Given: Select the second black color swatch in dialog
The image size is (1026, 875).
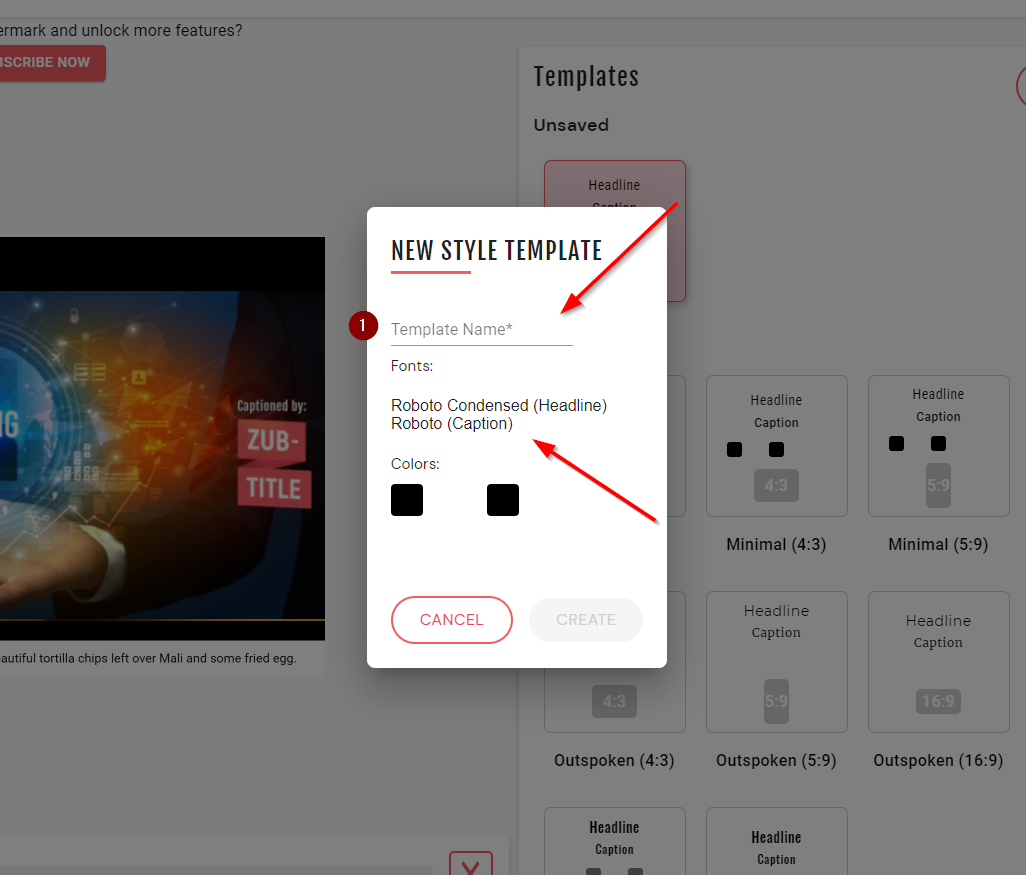Looking at the screenshot, I should pos(503,500).
